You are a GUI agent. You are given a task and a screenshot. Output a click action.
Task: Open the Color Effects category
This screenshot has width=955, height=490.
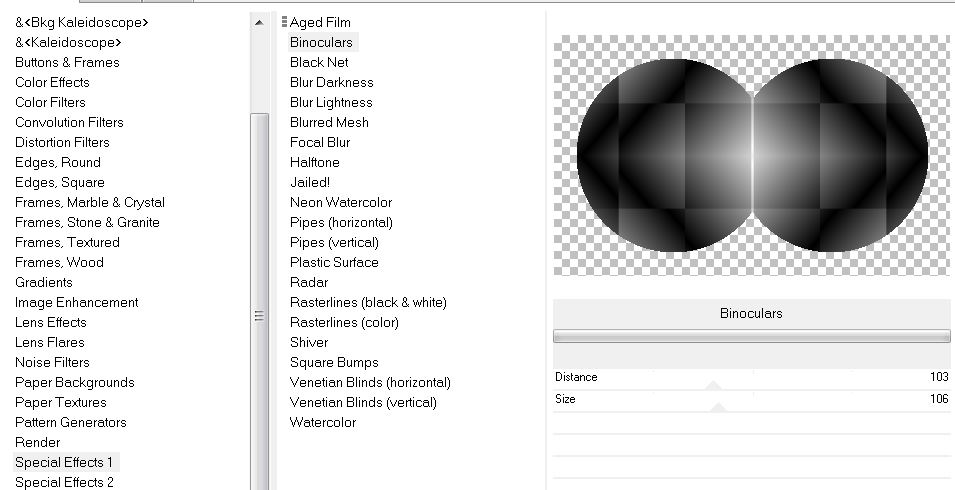click(x=52, y=83)
